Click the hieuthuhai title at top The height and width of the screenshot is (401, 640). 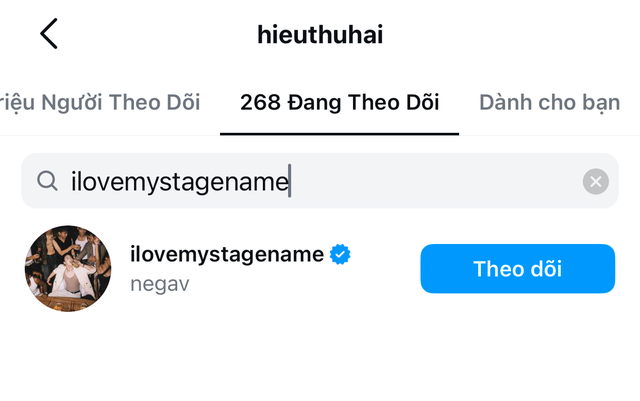(320, 35)
